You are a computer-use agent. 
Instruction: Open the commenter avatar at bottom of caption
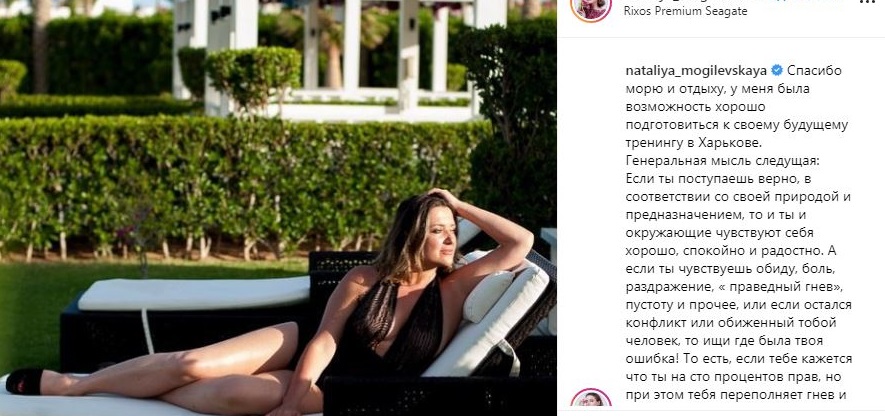(591, 400)
